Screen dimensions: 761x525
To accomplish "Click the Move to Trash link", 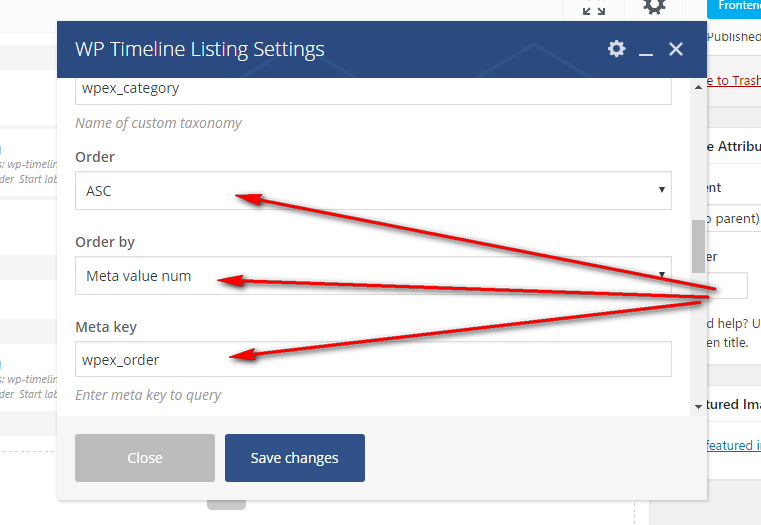I will pyautogui.click(x=733, y=81).
